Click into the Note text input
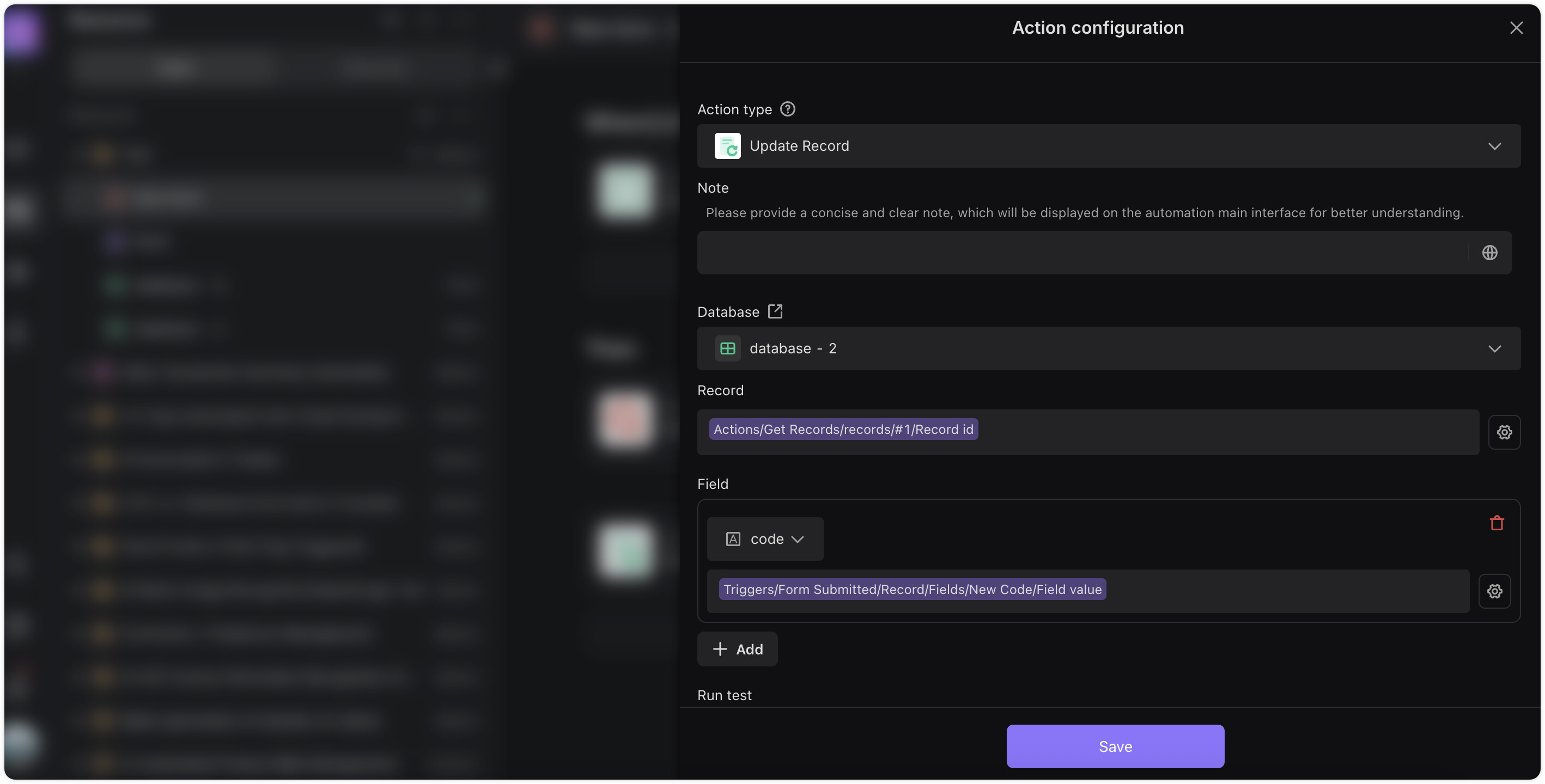The height and width of the screenshot is (784, 1545). point(1082,252)
